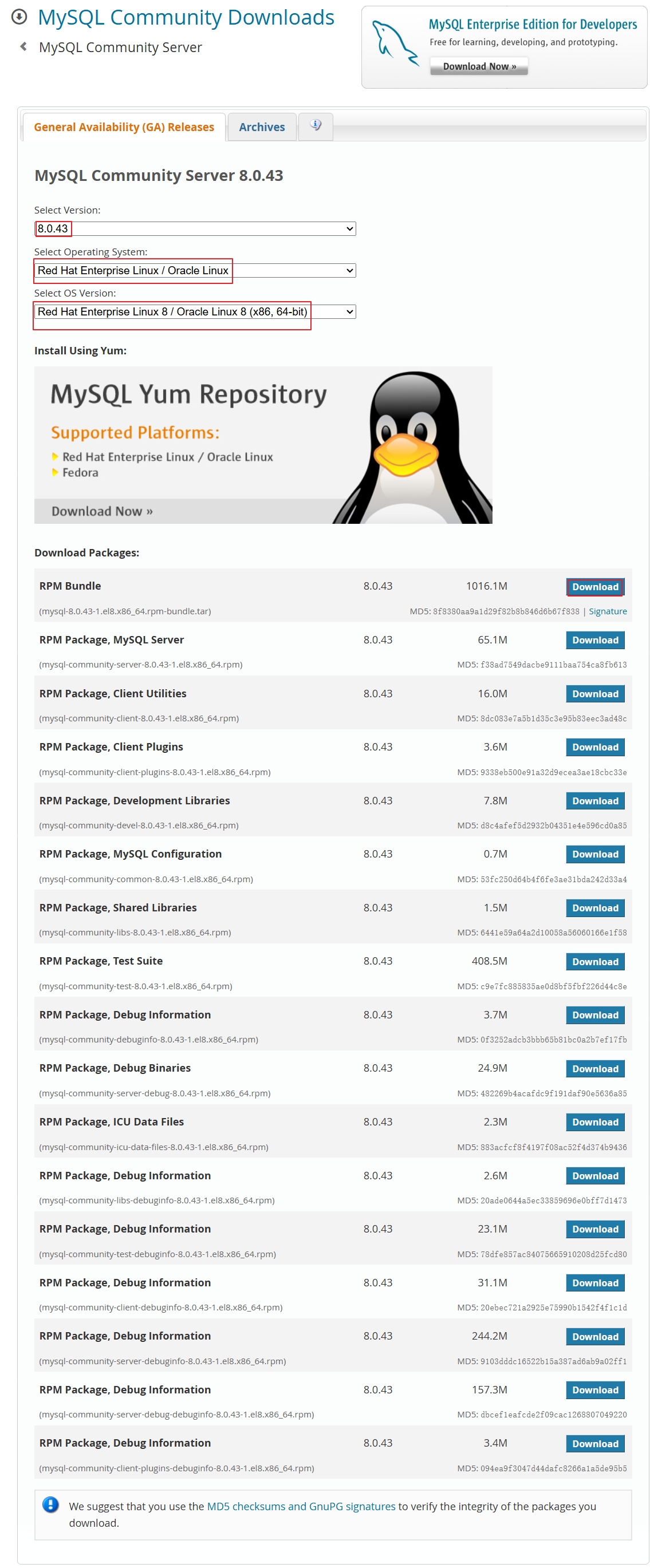Click the download circle icon beside page title

point(19,17)
